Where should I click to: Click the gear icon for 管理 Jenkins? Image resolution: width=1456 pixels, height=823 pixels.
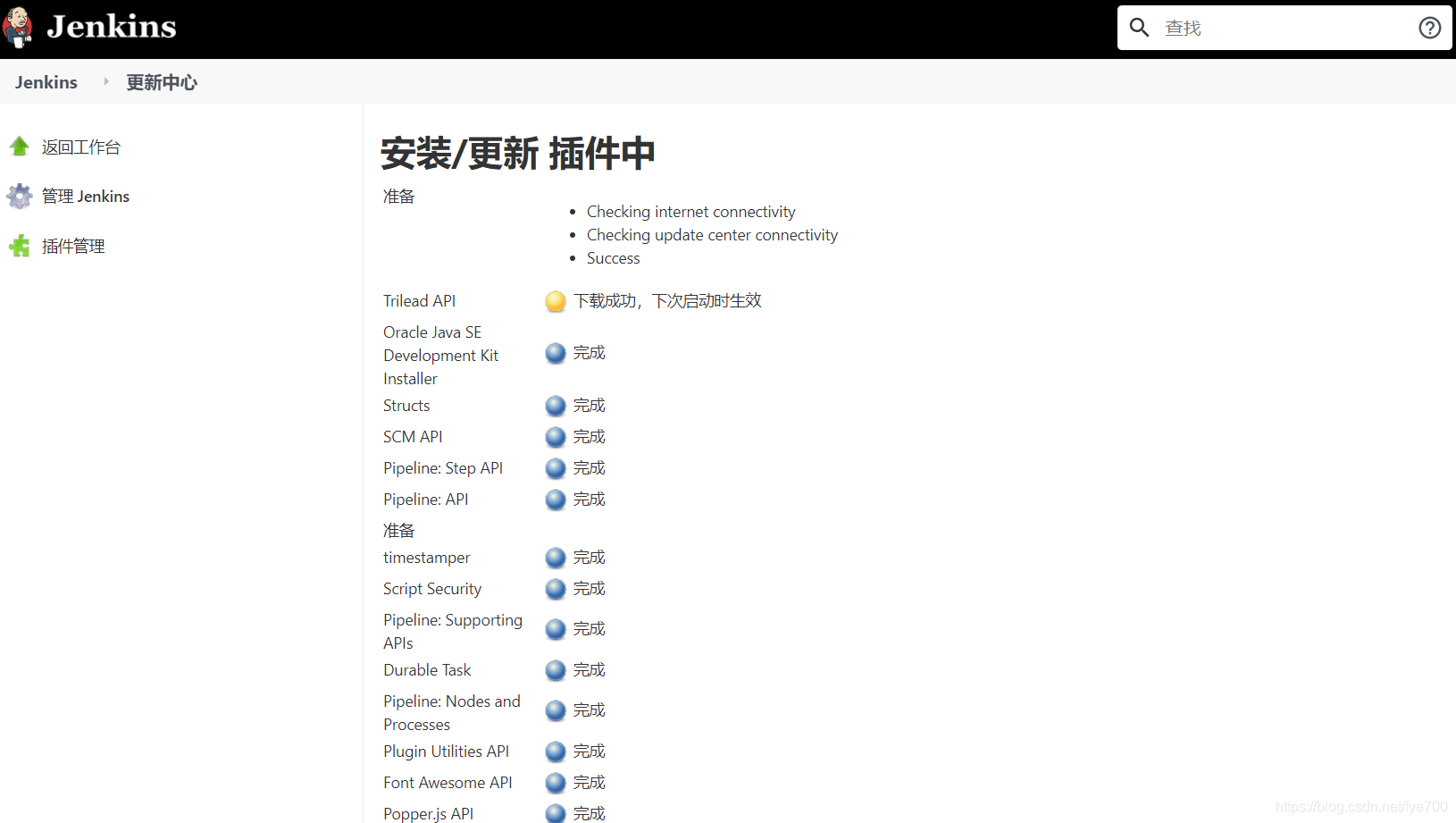pos(20,196)
